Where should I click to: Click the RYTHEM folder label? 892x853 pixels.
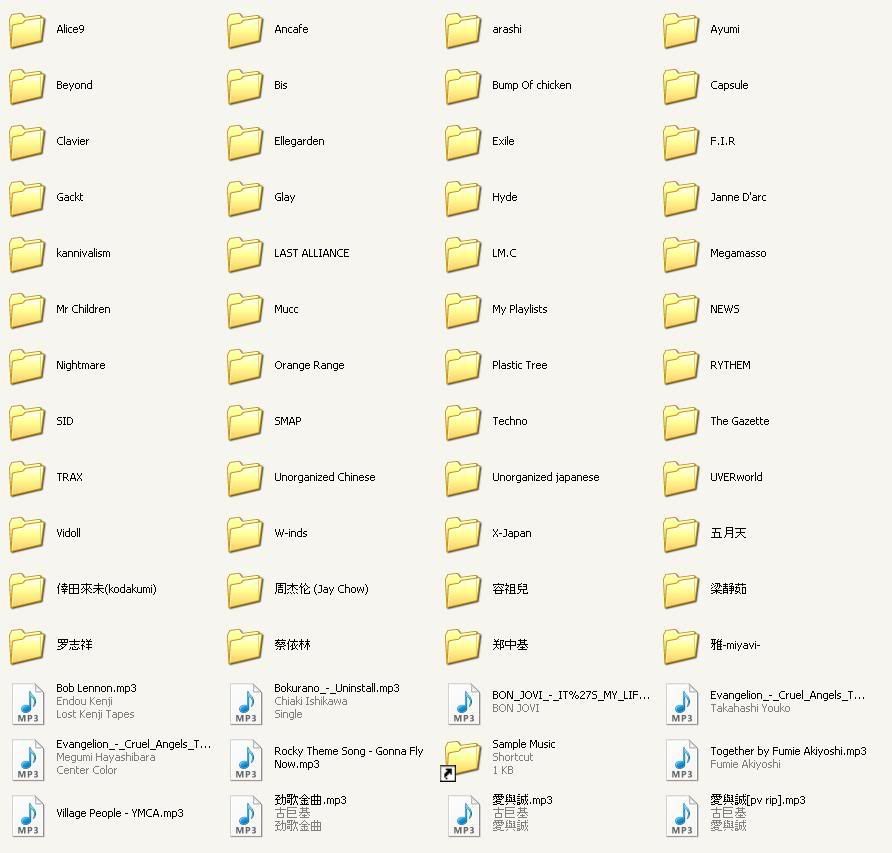(730, 365)
